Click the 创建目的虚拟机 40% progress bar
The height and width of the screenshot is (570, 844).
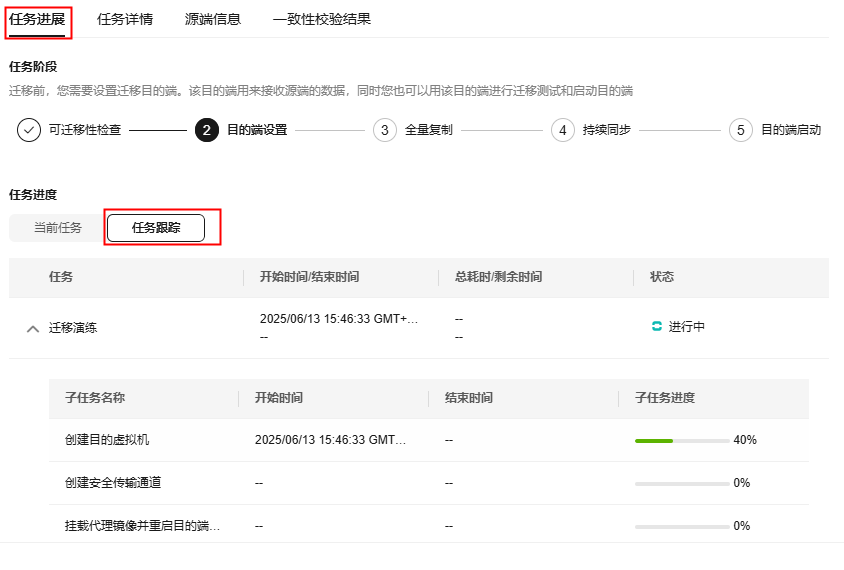(x=682, y=441)
